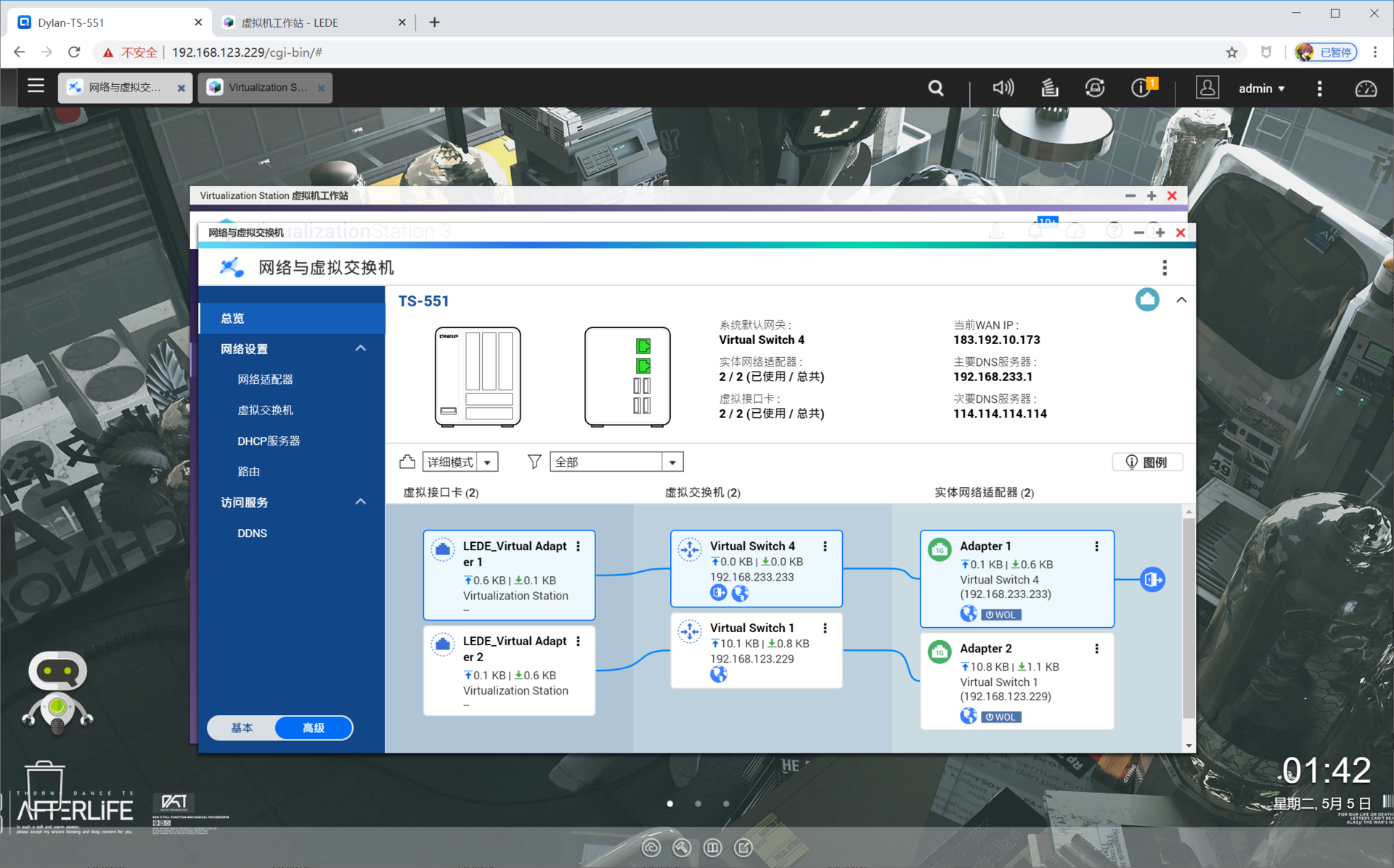Click the Virtual Switch 1 globe icon
The image size is (1394, 868).
pos(718,675)
